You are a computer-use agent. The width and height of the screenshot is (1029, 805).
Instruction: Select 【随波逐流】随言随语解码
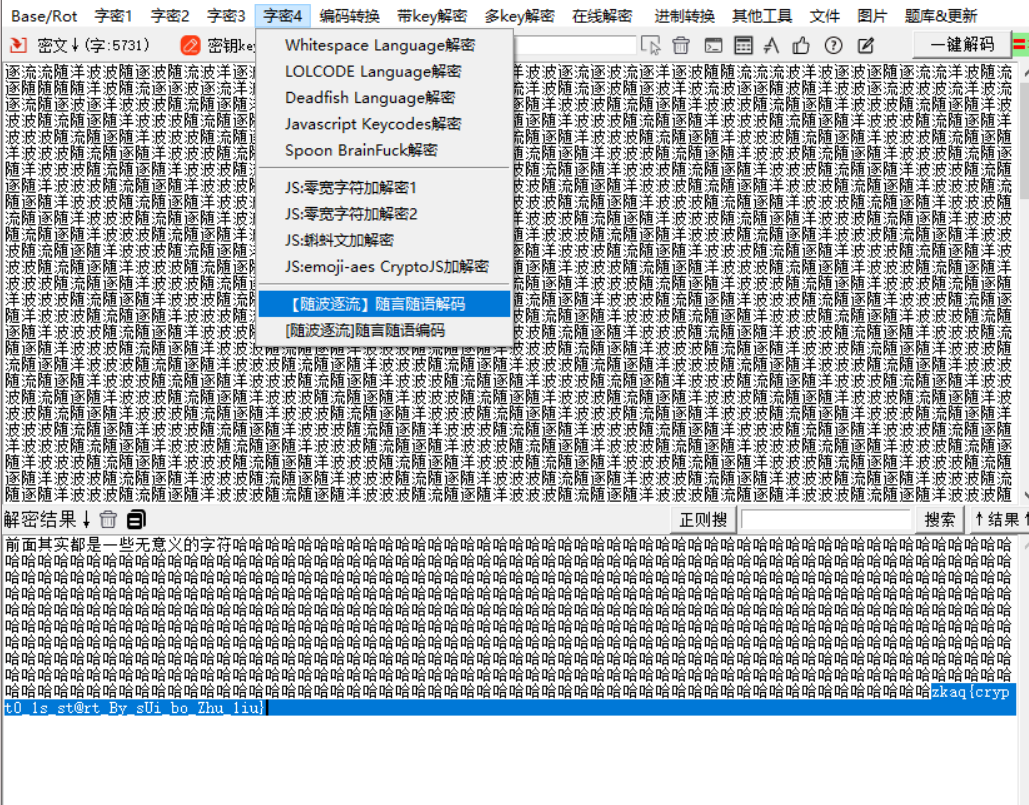(x=384, y=304)
